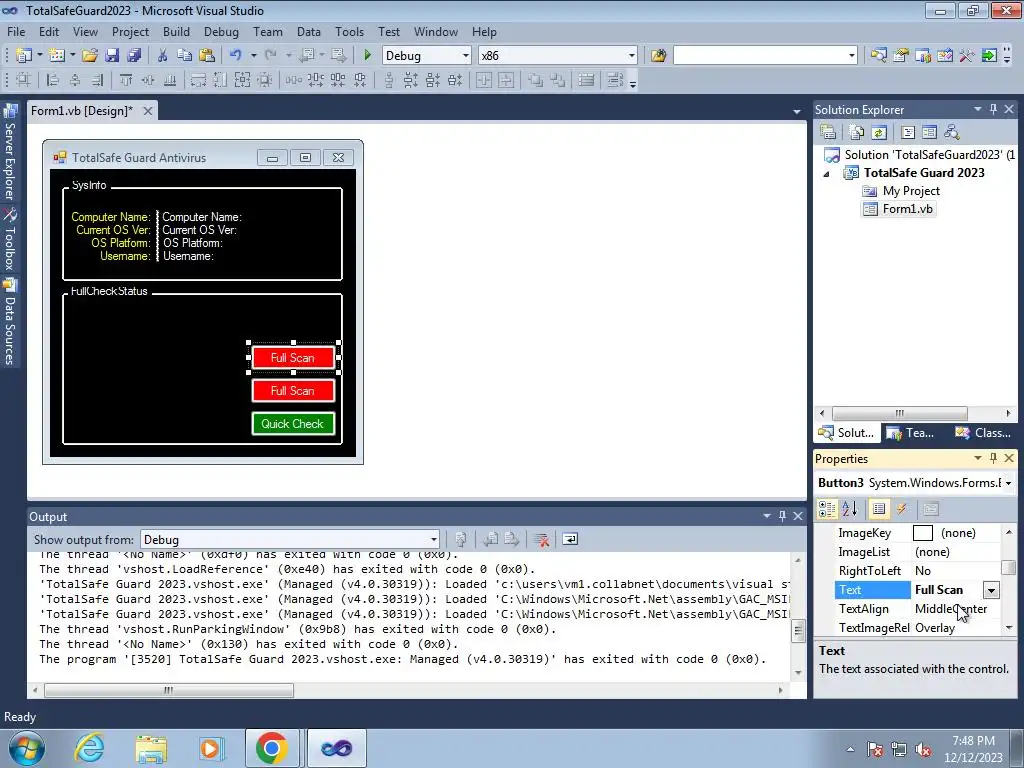
Task: Cut the selection with the scissors icon
Action: tap(163, 56)
